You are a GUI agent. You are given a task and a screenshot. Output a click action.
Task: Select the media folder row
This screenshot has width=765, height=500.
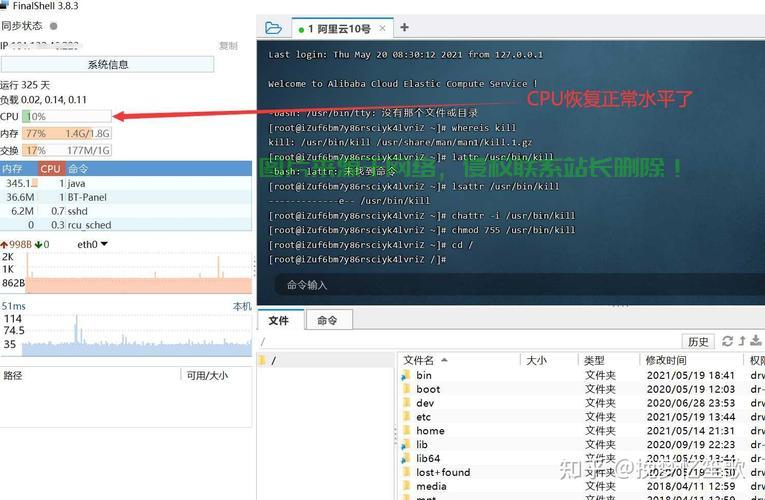[582, 486]
